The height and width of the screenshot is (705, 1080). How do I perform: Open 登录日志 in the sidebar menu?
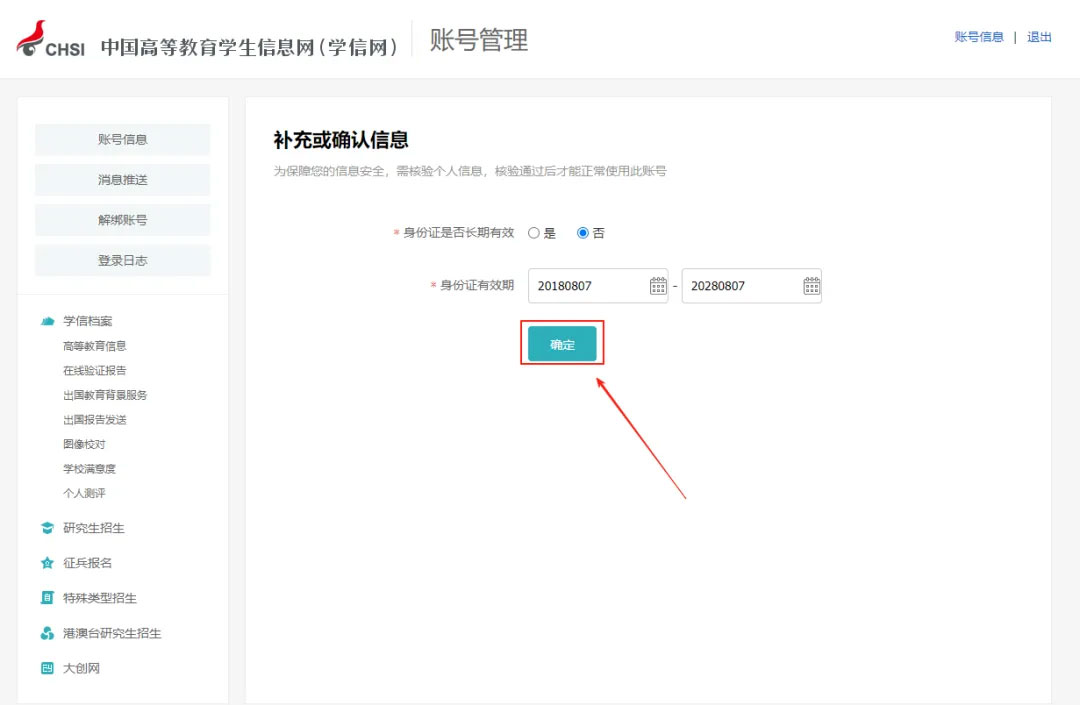(x=123, y=260)
